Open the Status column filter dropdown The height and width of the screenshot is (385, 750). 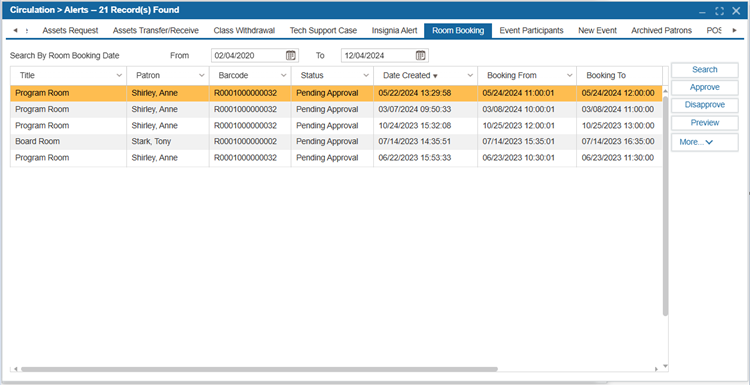[x=366, y=76]
